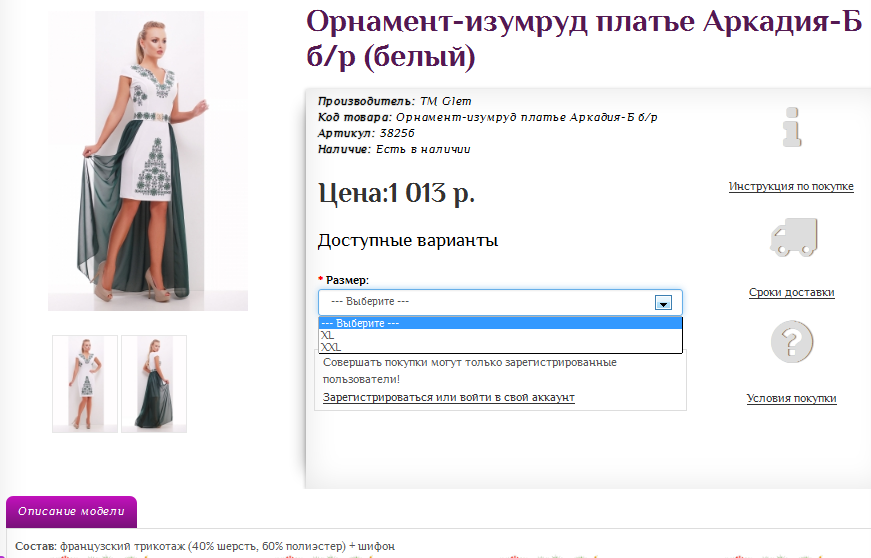Click the delivery truck icon
The image size is (871, 558).
793,237
